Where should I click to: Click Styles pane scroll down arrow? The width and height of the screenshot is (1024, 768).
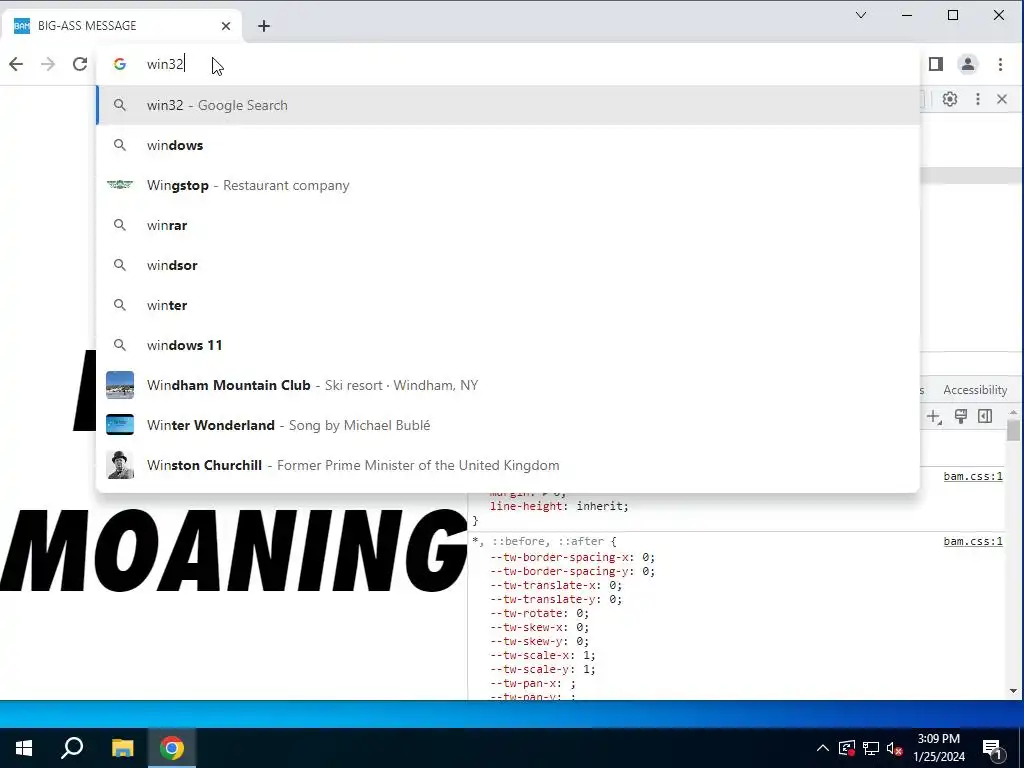point(1013,691)
